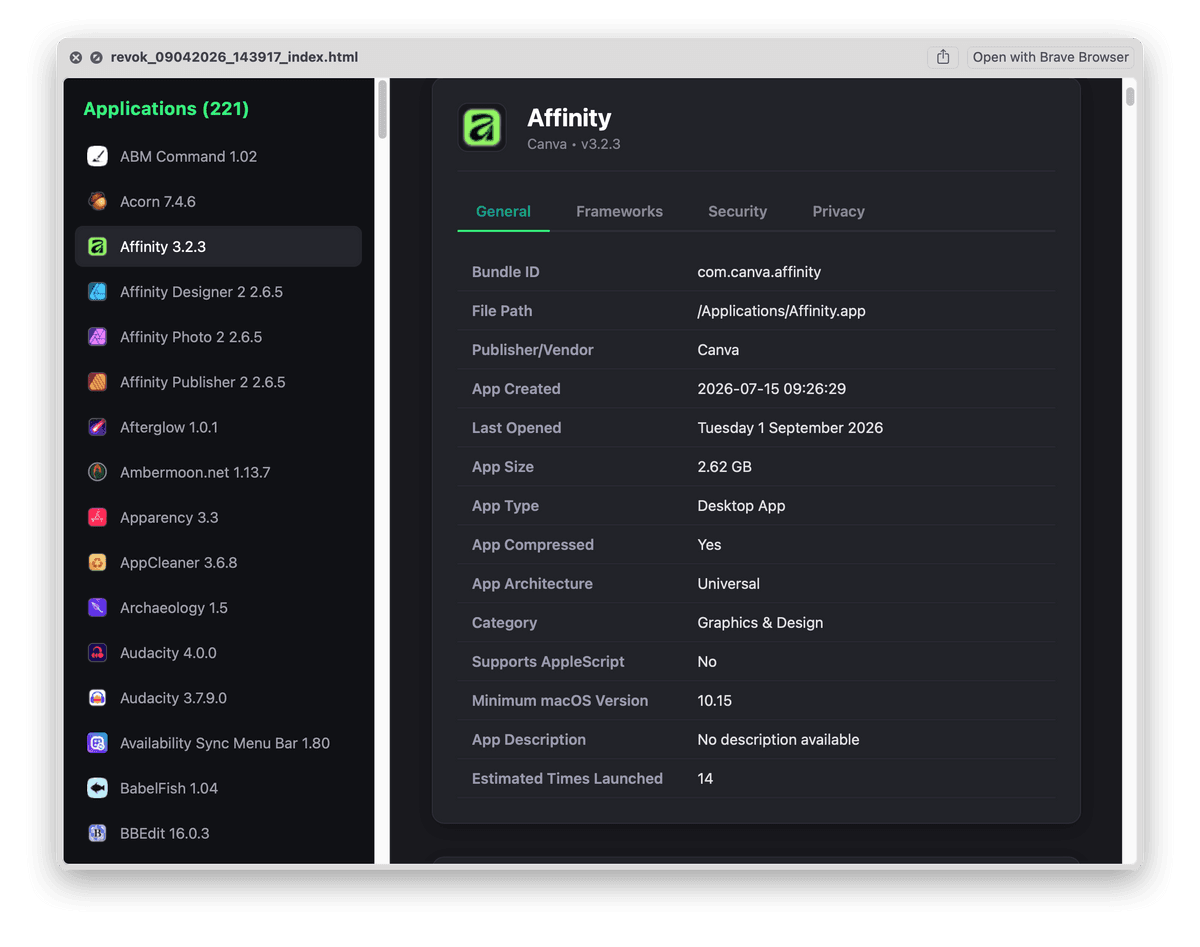Click the 10.15 minimum macOS value
Image resolution: width=1200 pixels, height=947 pixels.
coord(714,701)
